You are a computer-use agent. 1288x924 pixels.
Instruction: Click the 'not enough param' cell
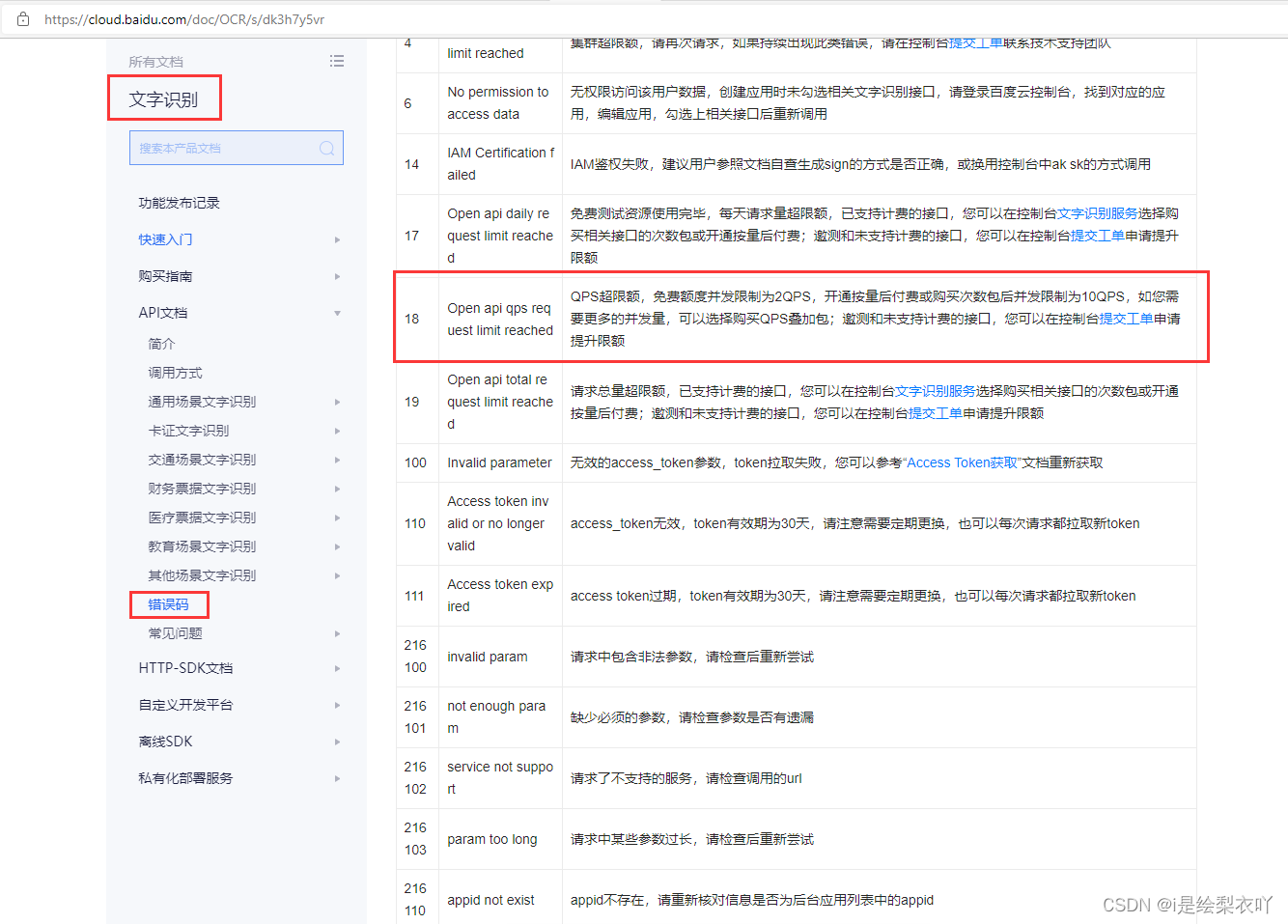coord(500,717)
